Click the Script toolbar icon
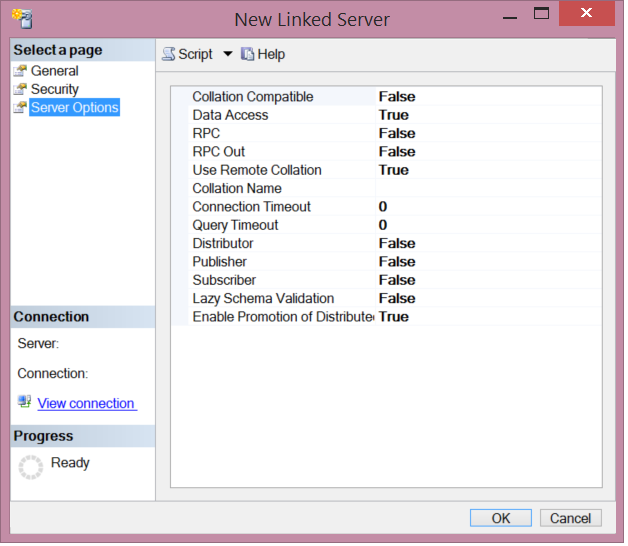 169,54
